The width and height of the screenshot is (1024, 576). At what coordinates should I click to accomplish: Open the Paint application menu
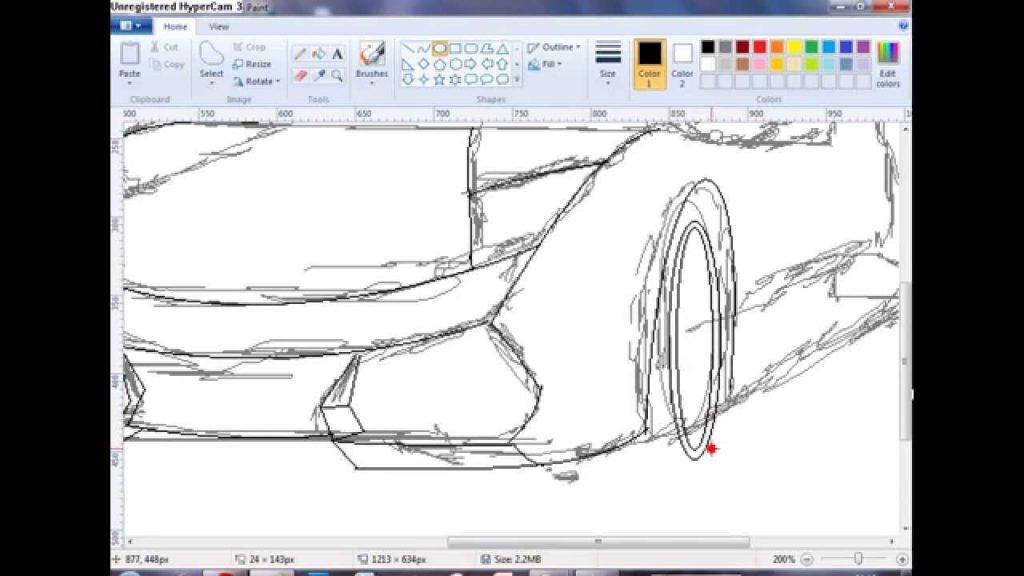click(x=130, y=25)
